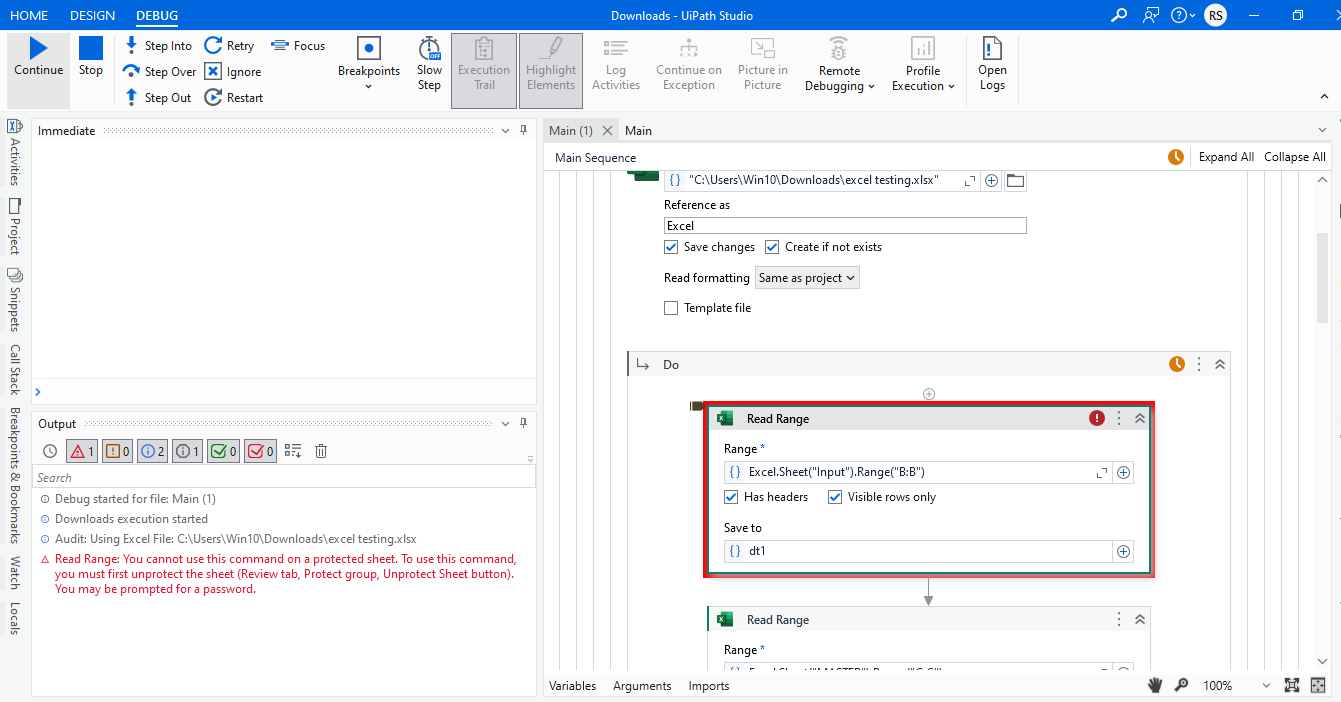The image size is (1341, 702).
Task: Check the Template file checkbox
Action: coord(671,308)
